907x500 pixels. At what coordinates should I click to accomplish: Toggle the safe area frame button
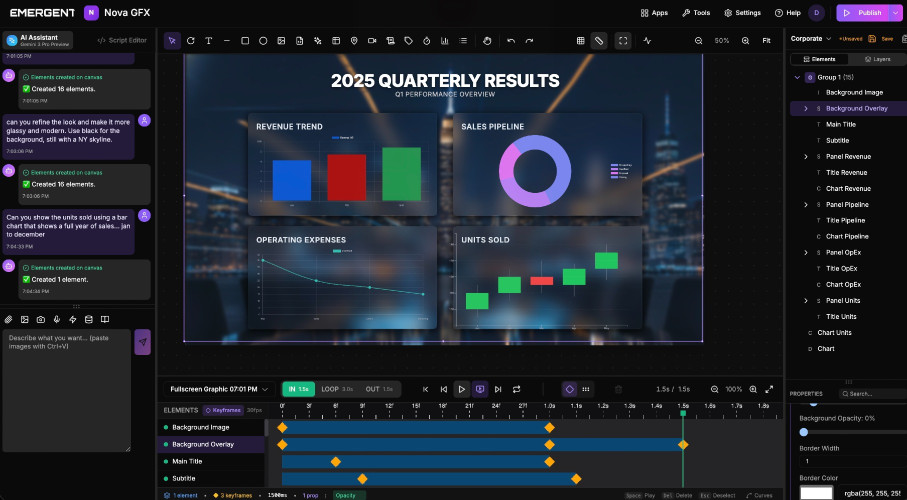point(623,41)
